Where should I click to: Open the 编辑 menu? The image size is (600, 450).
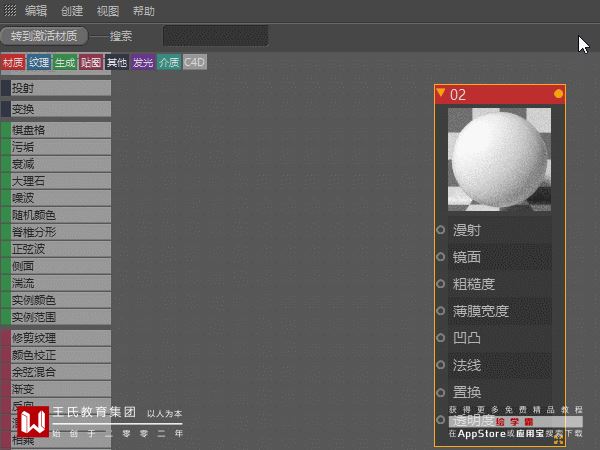(x=36, y=11)
